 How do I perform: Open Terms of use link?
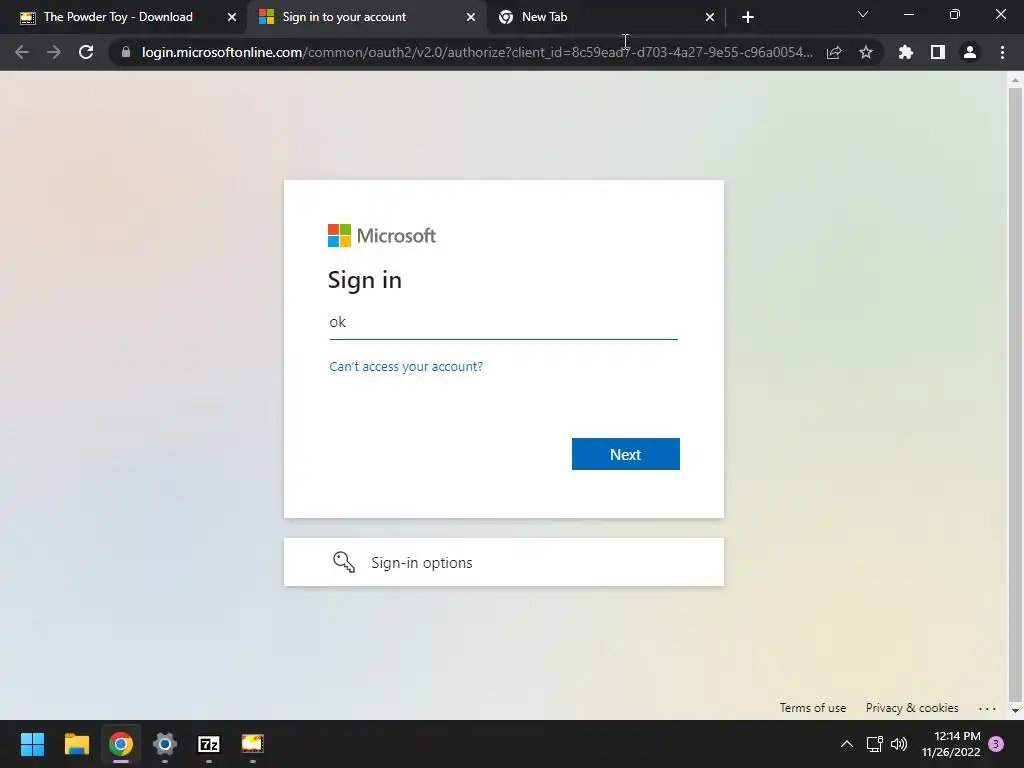click(812, 708)
